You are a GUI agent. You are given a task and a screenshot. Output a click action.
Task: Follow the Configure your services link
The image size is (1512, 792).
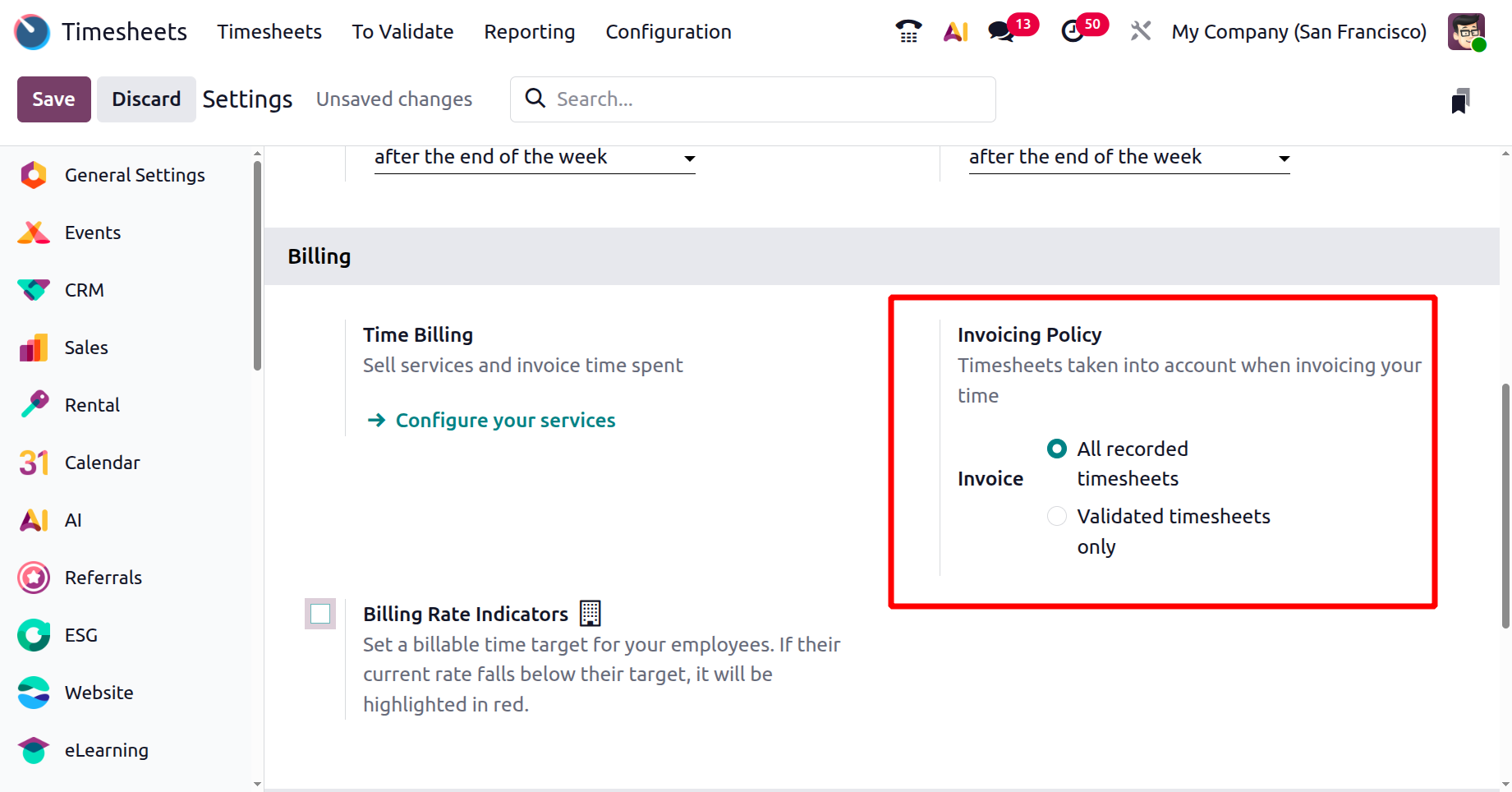point(505,420)
